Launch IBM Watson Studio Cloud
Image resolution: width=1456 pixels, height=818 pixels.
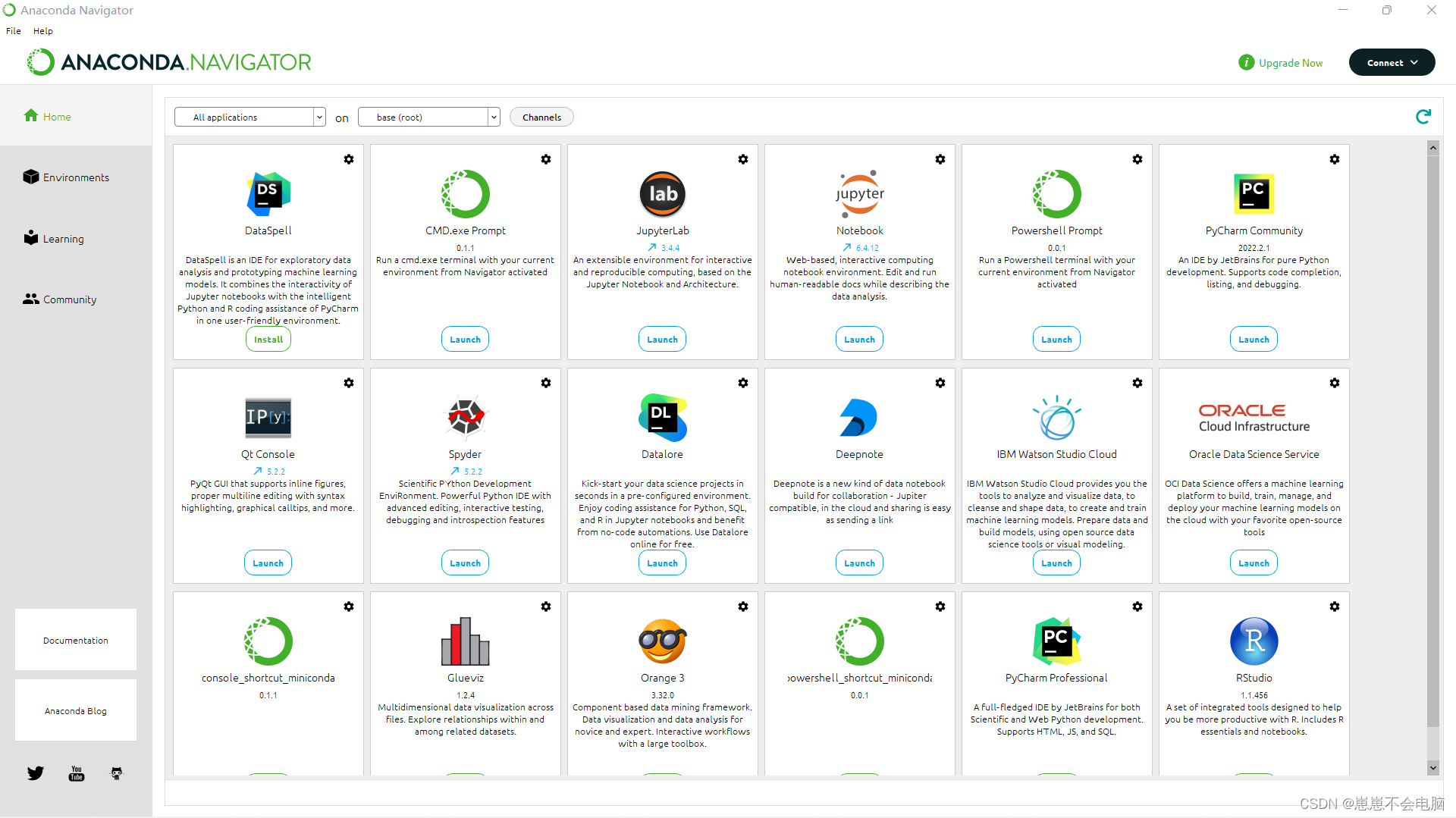coord(1057,563)
